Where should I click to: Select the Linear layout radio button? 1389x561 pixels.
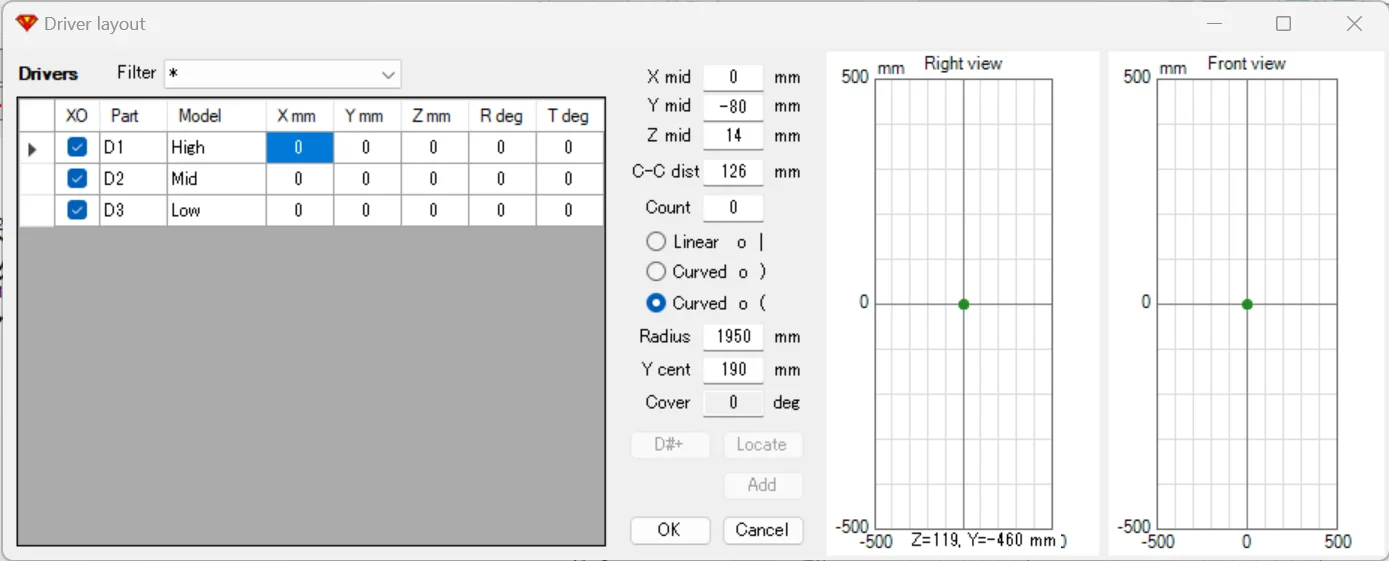point(656,242)
